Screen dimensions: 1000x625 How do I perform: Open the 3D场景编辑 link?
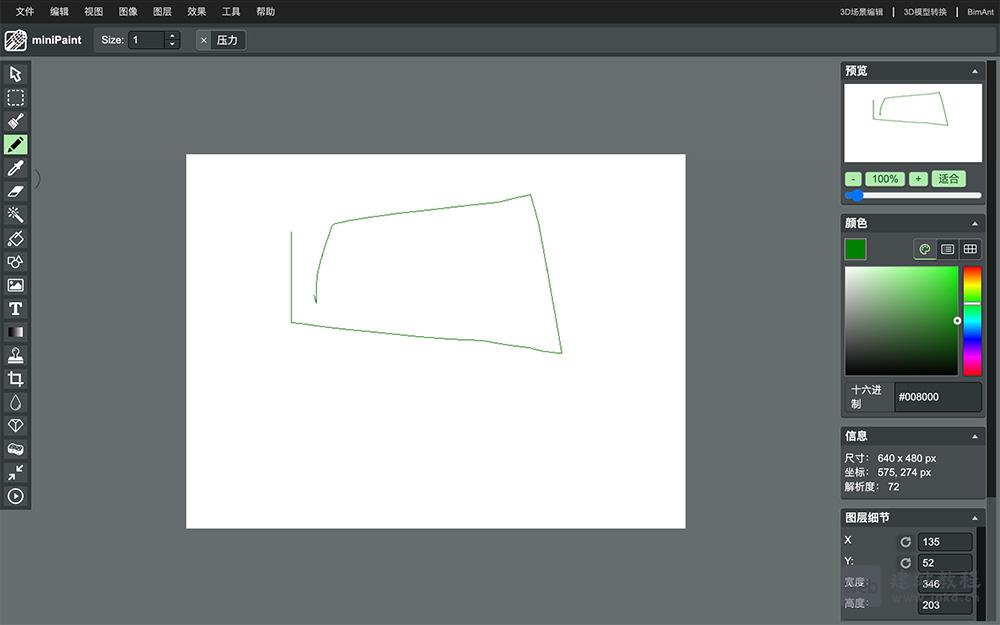861,12
